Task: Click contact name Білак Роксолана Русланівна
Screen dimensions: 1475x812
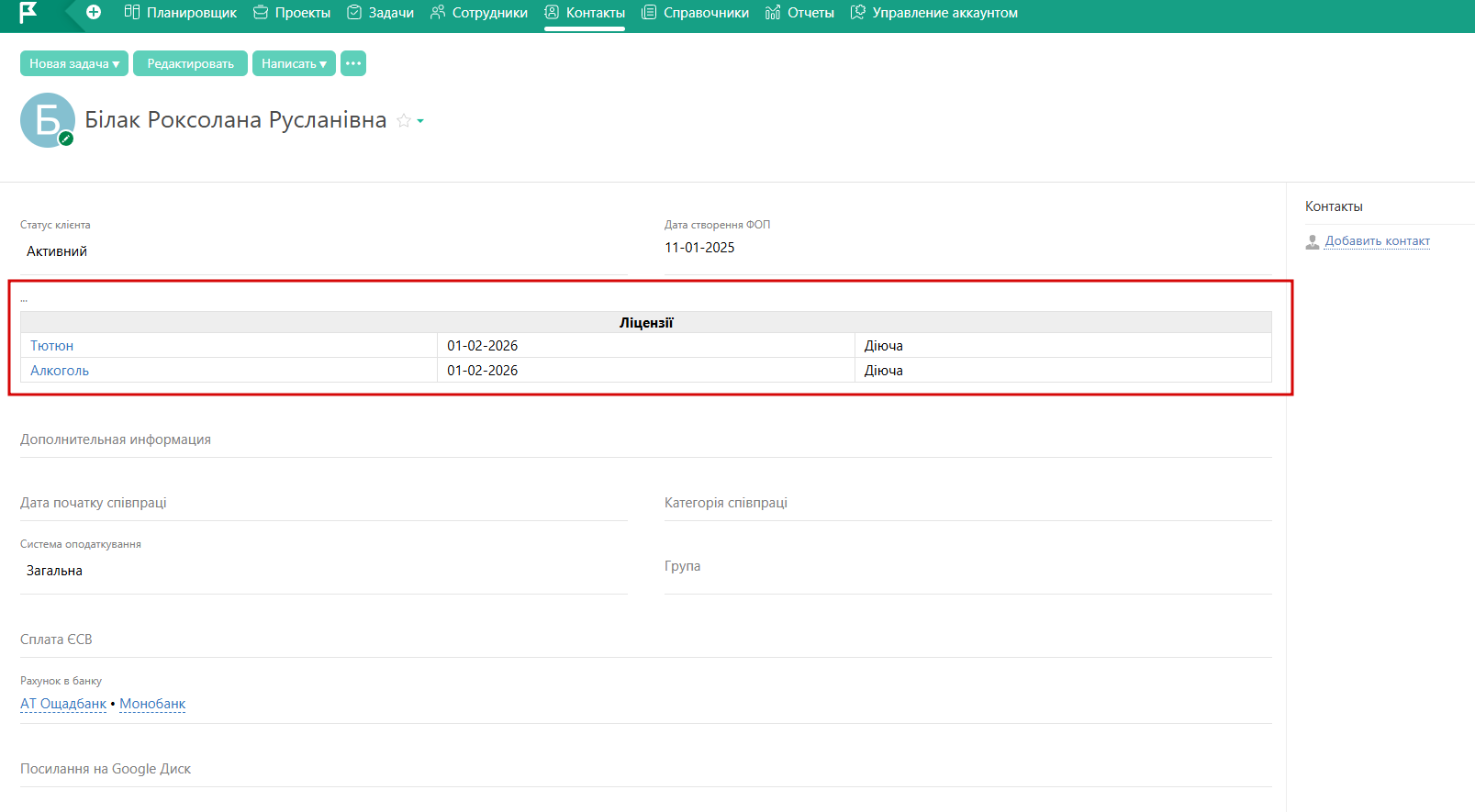Action: [x=236, y=120]
